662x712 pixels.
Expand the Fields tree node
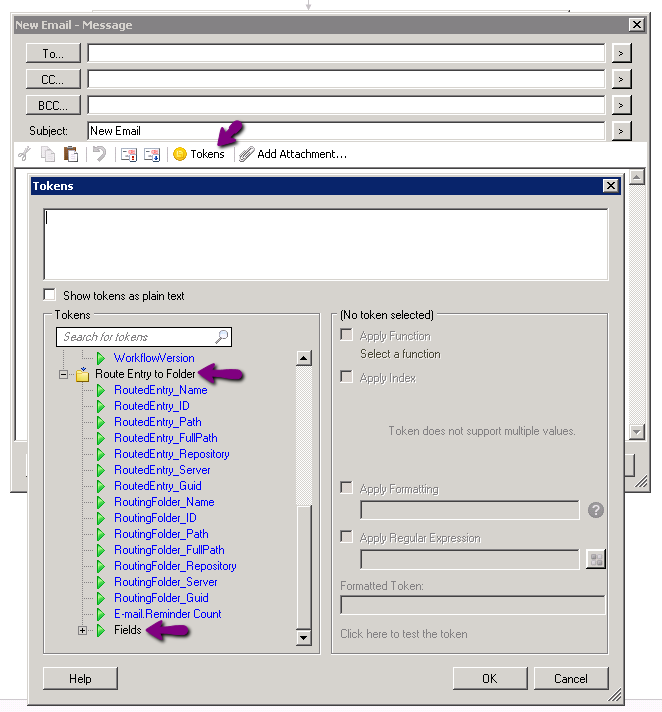click(82, 630)
